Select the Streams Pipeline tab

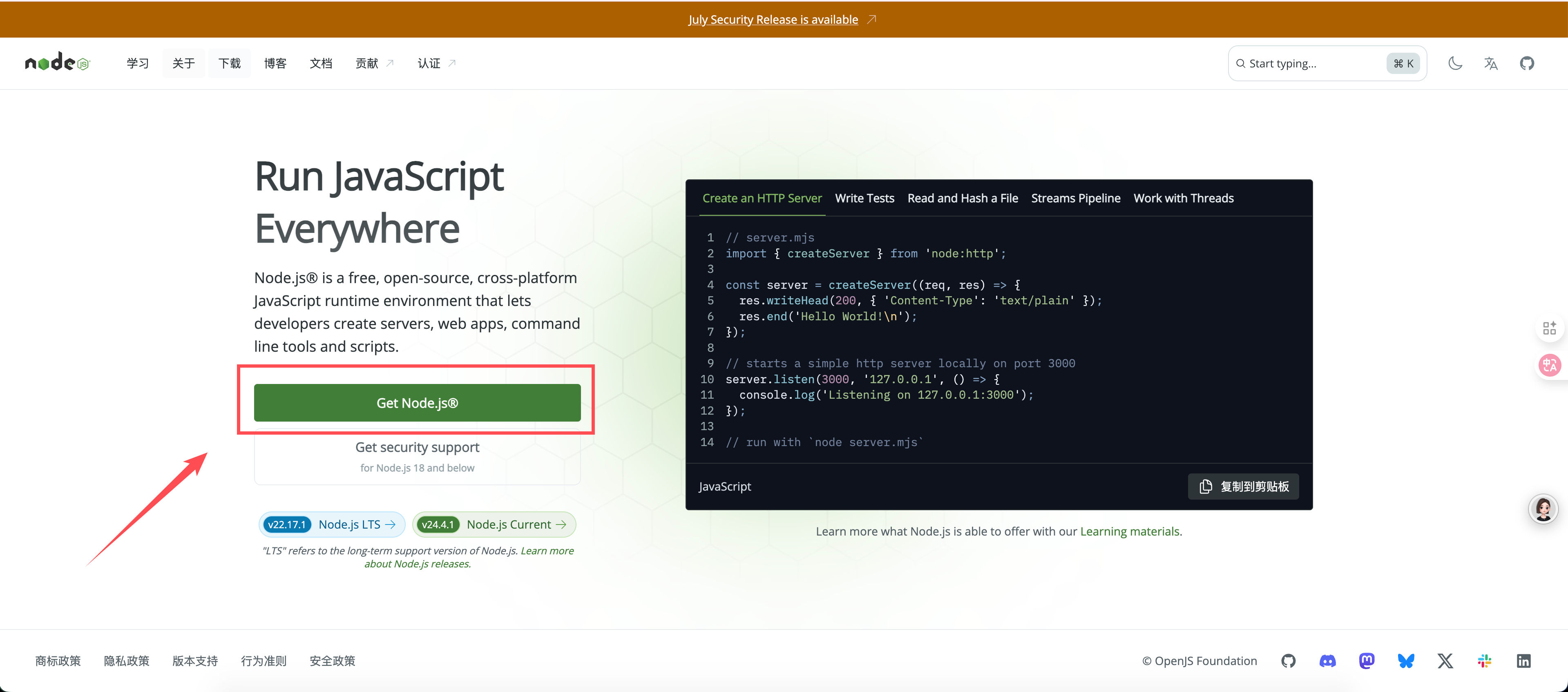(x=1076, y=199)
